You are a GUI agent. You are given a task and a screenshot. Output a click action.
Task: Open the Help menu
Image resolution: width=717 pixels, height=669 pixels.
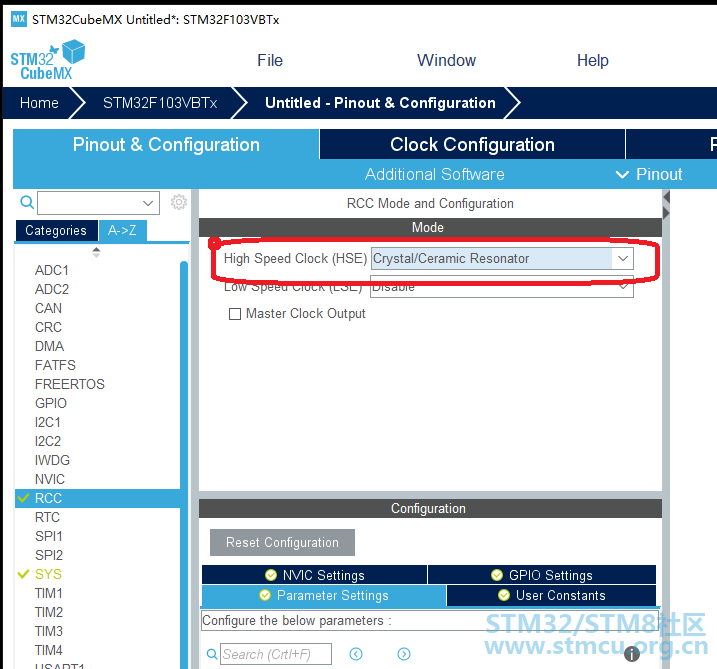(x=593, y=60)
